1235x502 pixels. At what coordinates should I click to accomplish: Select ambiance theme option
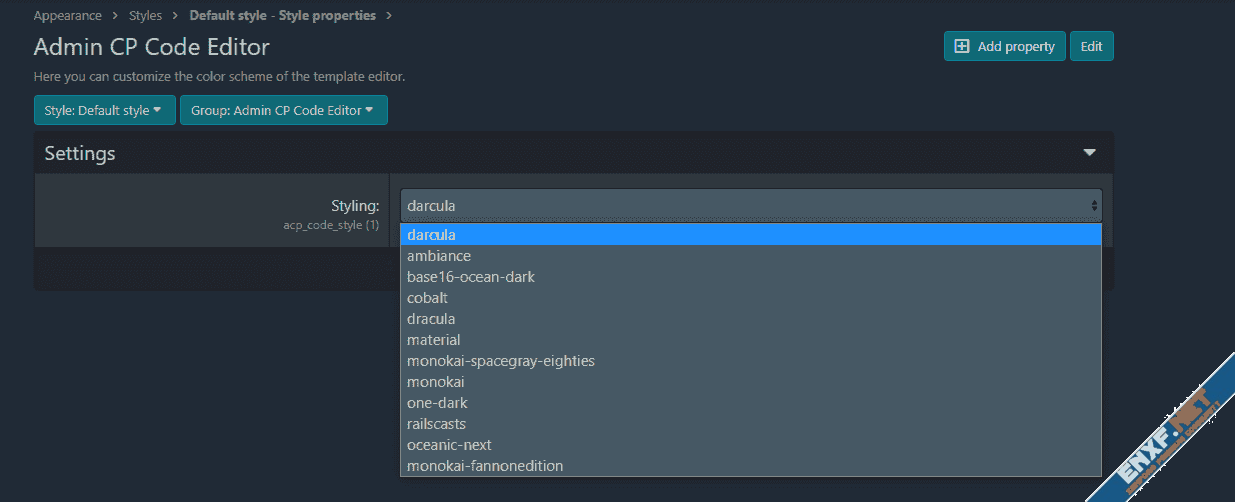tap(439, 256)
